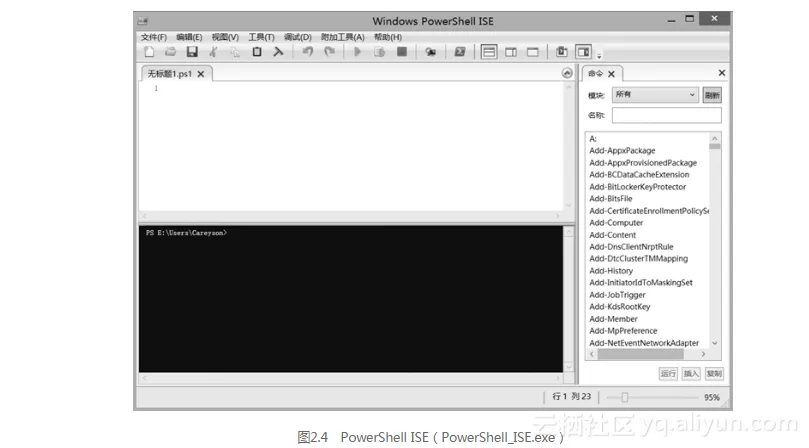
Task: Show the command window icon in toolbar
Action: [561, 52]
